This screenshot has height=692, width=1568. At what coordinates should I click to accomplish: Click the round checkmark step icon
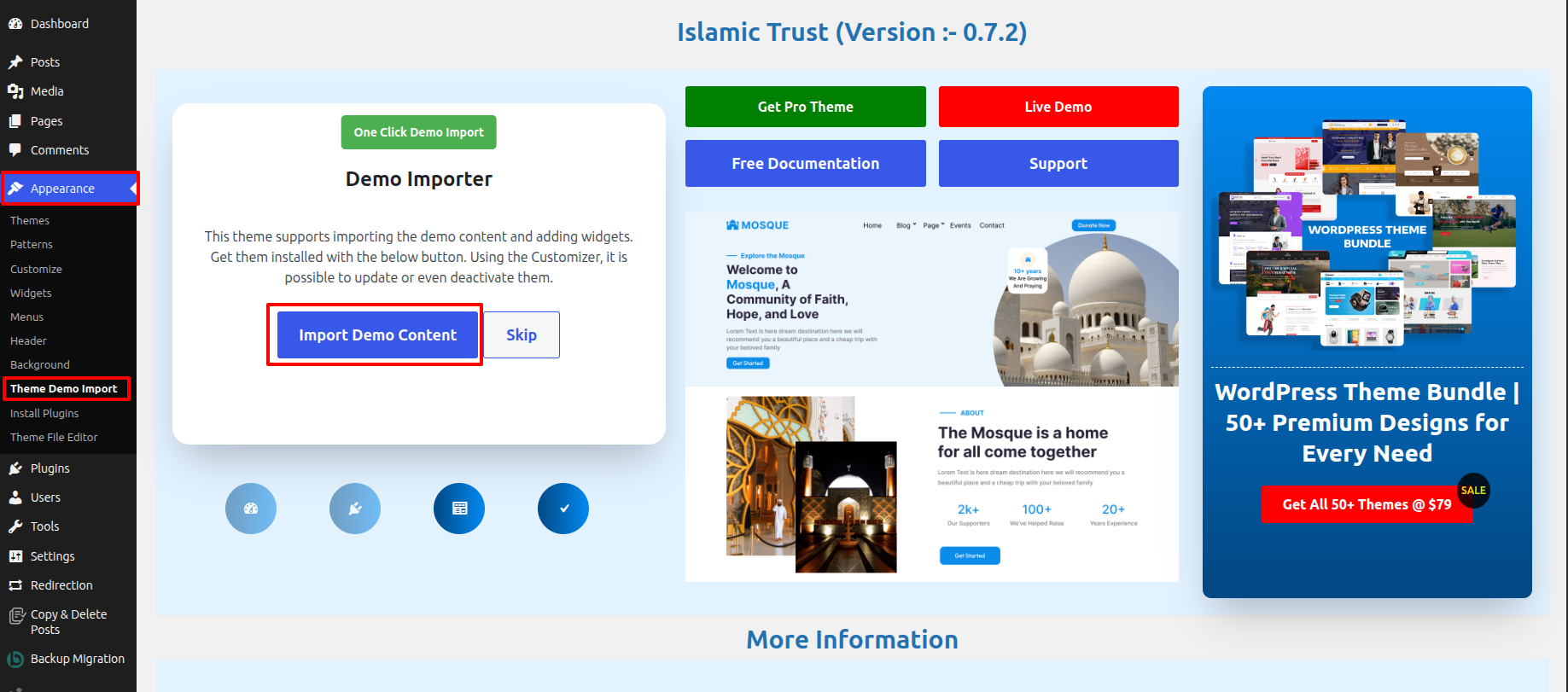[563, 509]
